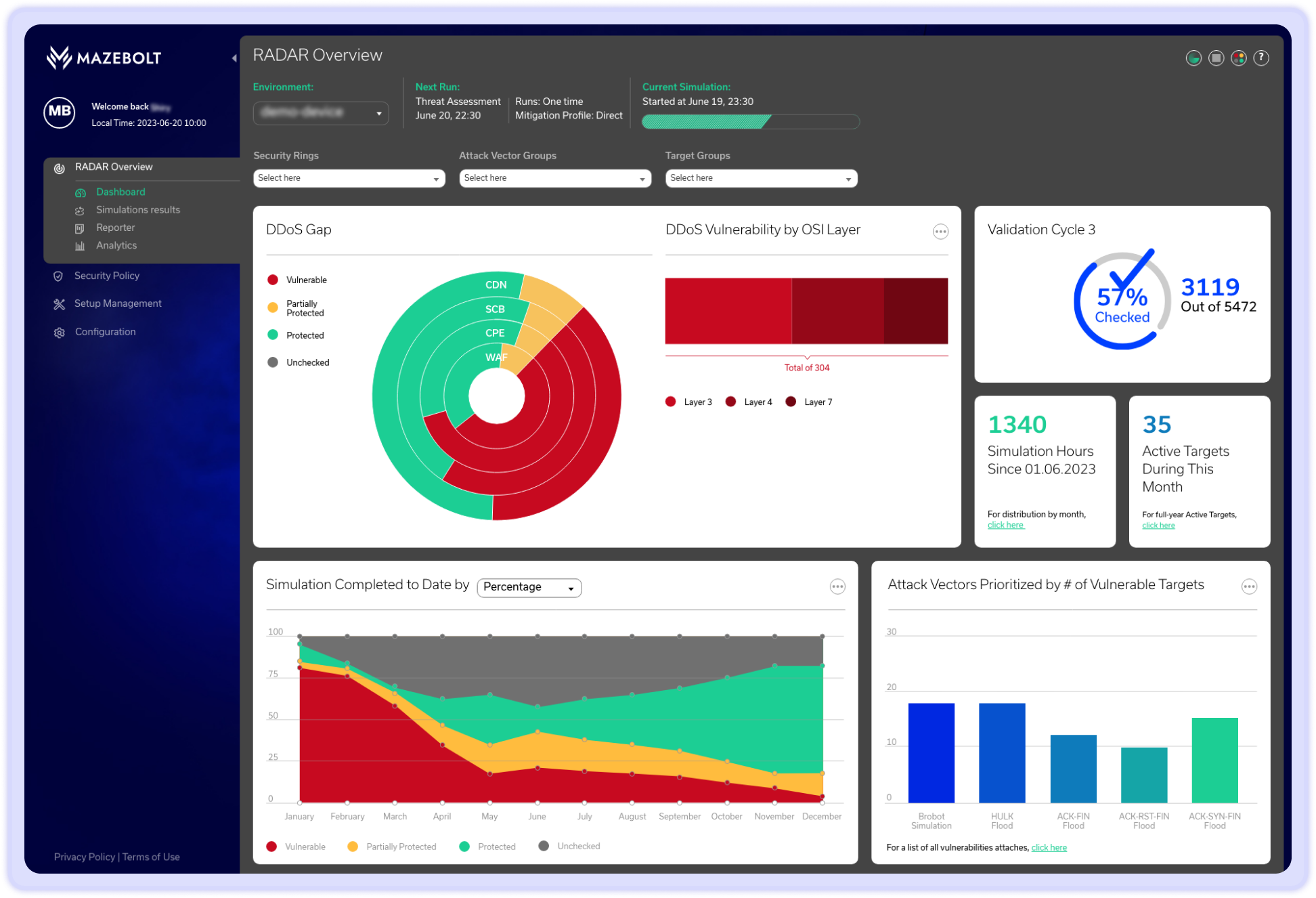Click the stop simulation square icon

(1216, 58)
